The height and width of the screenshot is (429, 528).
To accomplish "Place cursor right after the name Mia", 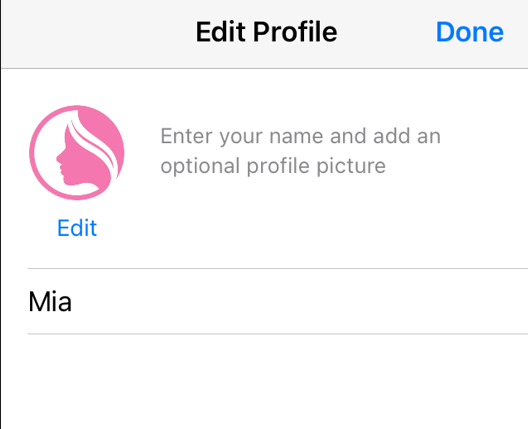I will point(73,301).
